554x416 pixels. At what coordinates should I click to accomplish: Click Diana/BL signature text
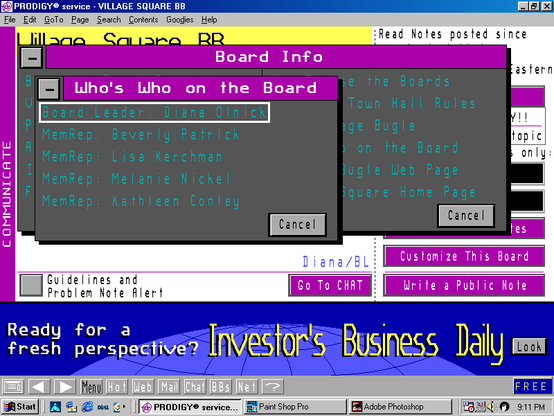335,262
